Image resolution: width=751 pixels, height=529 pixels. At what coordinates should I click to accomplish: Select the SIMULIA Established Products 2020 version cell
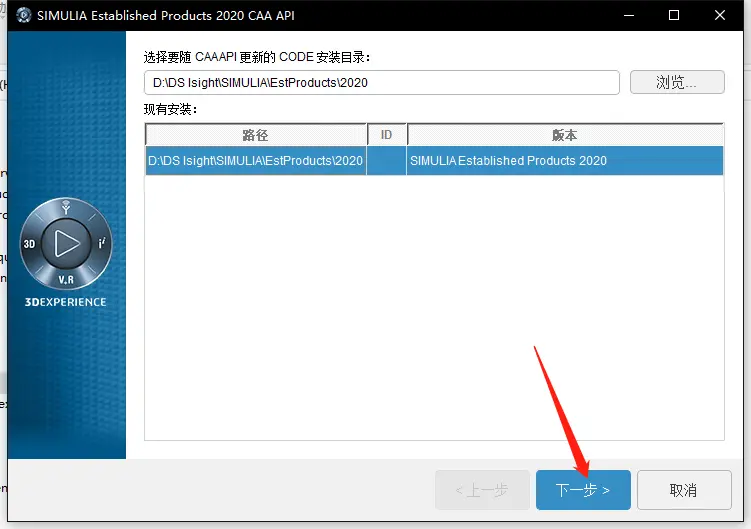coord(565,161)
